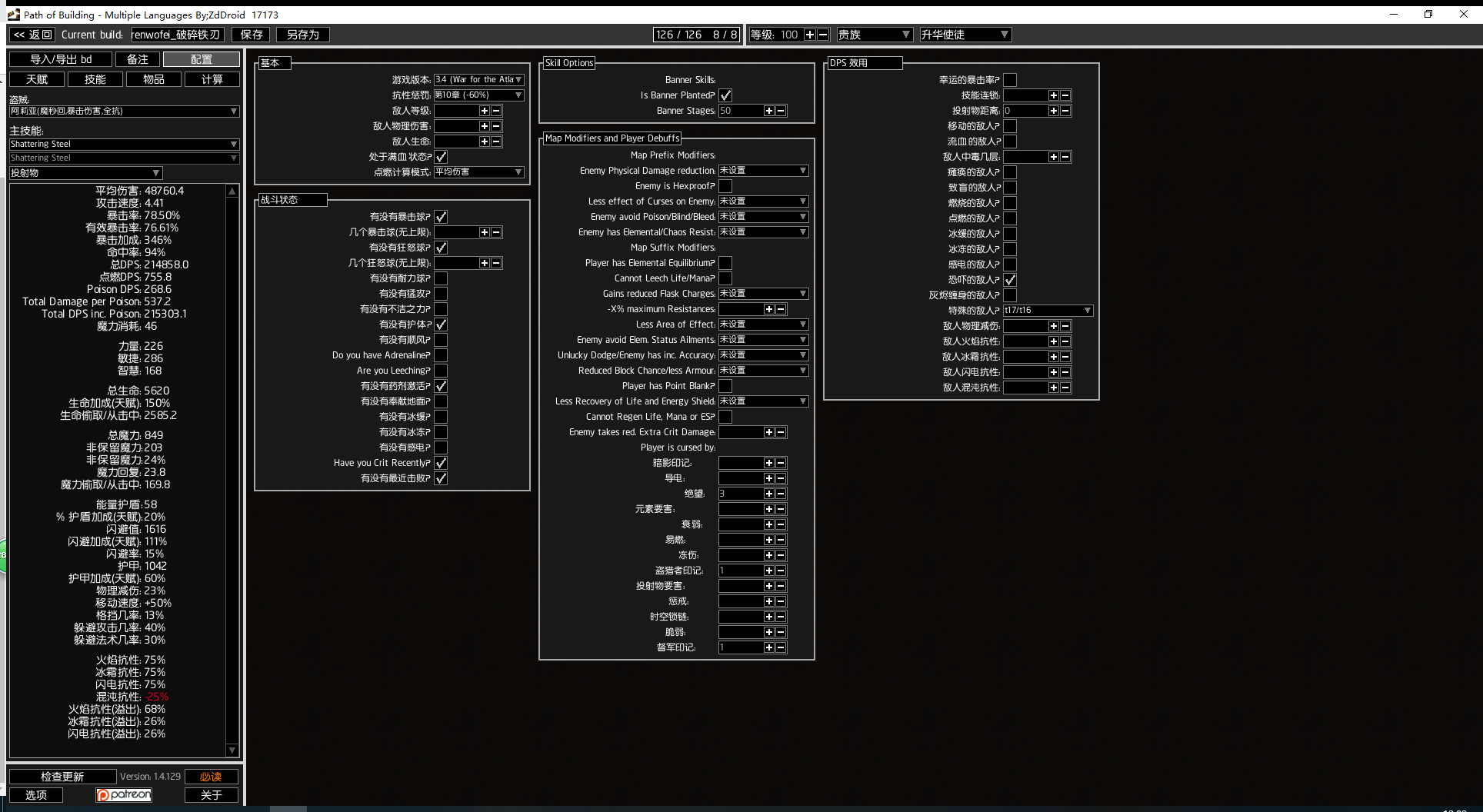The height and width of the screenshot is (812, 1483).
Task: Toggle the 恐吓的敌人 checkbox
Action: (1010, 280)
